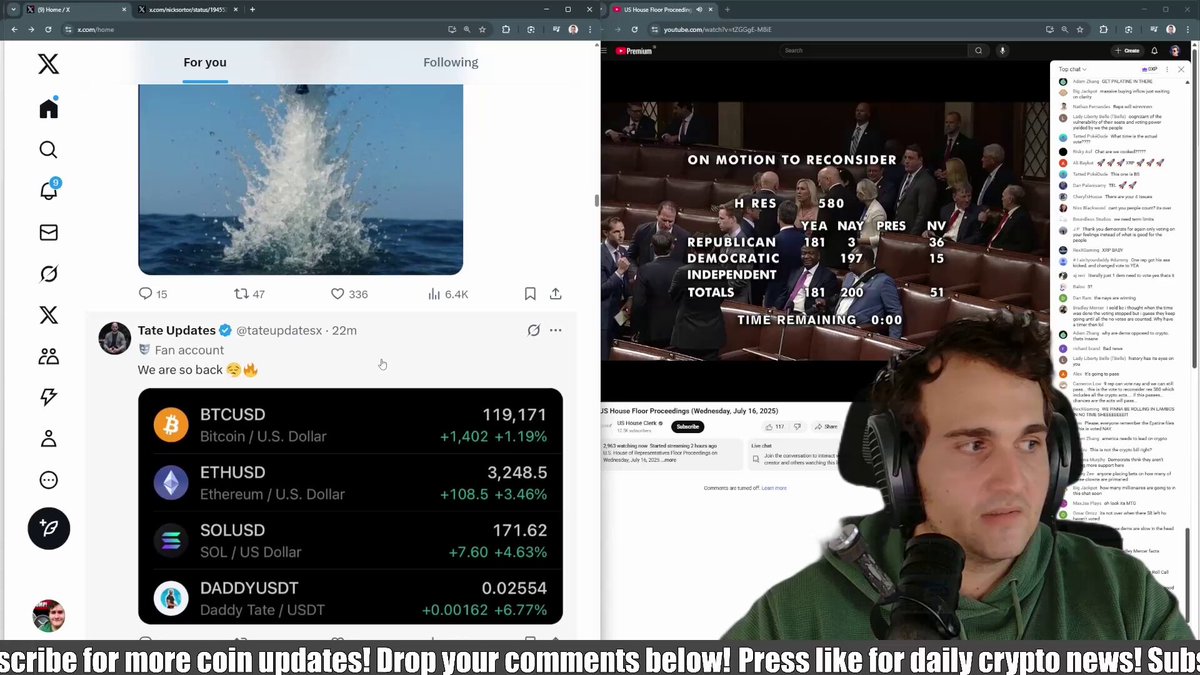Open YouTube Create button
Screen dimensions: 1200x675
tap(1127, 50)
